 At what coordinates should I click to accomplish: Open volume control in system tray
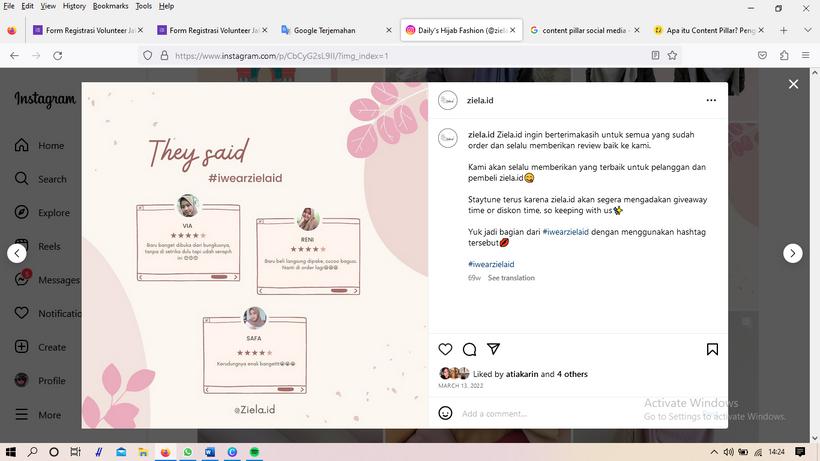pos(728,452)
